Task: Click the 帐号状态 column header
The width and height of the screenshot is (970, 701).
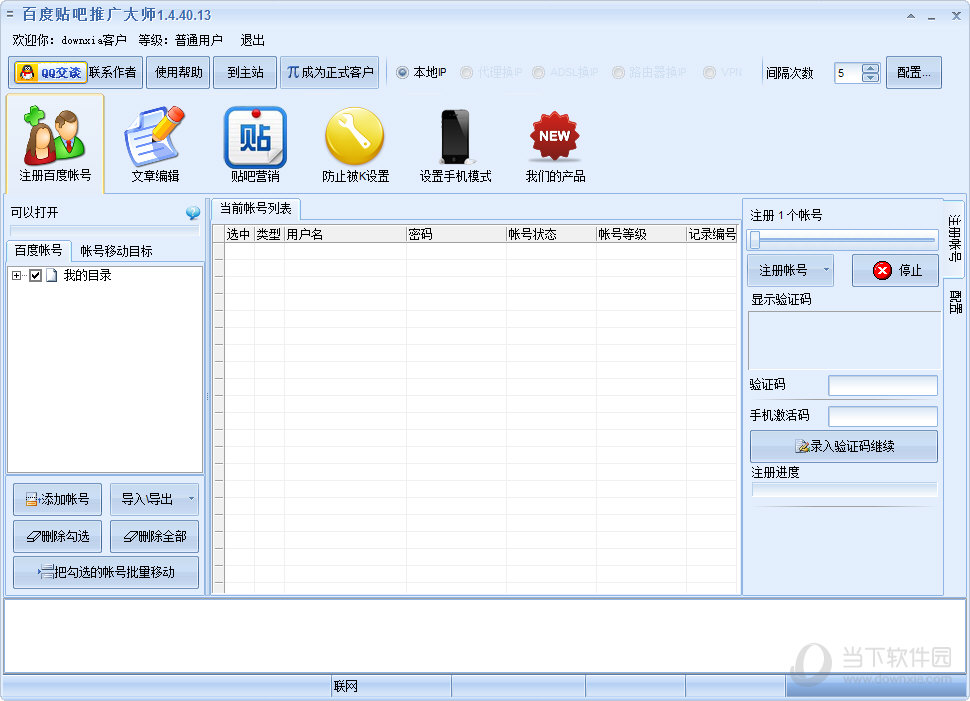Action: pyautogui.click(x=551, y=234)
